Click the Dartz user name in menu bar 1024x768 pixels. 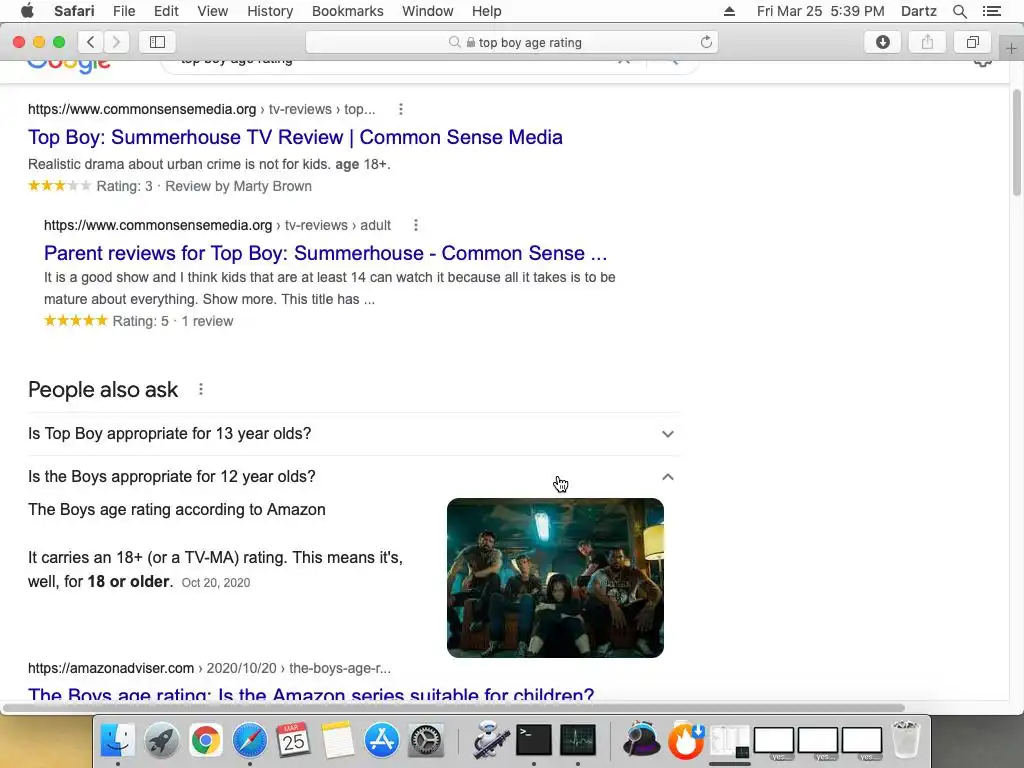pyautogui.click(x=918, y=11)
